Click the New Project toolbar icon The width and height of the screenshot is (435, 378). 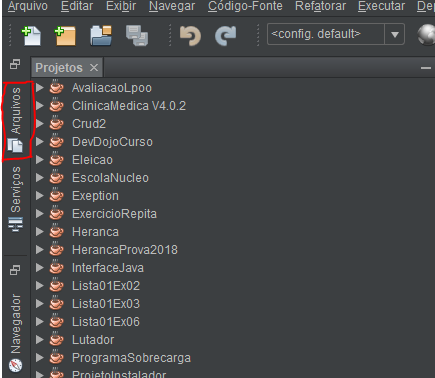(65, 36)
